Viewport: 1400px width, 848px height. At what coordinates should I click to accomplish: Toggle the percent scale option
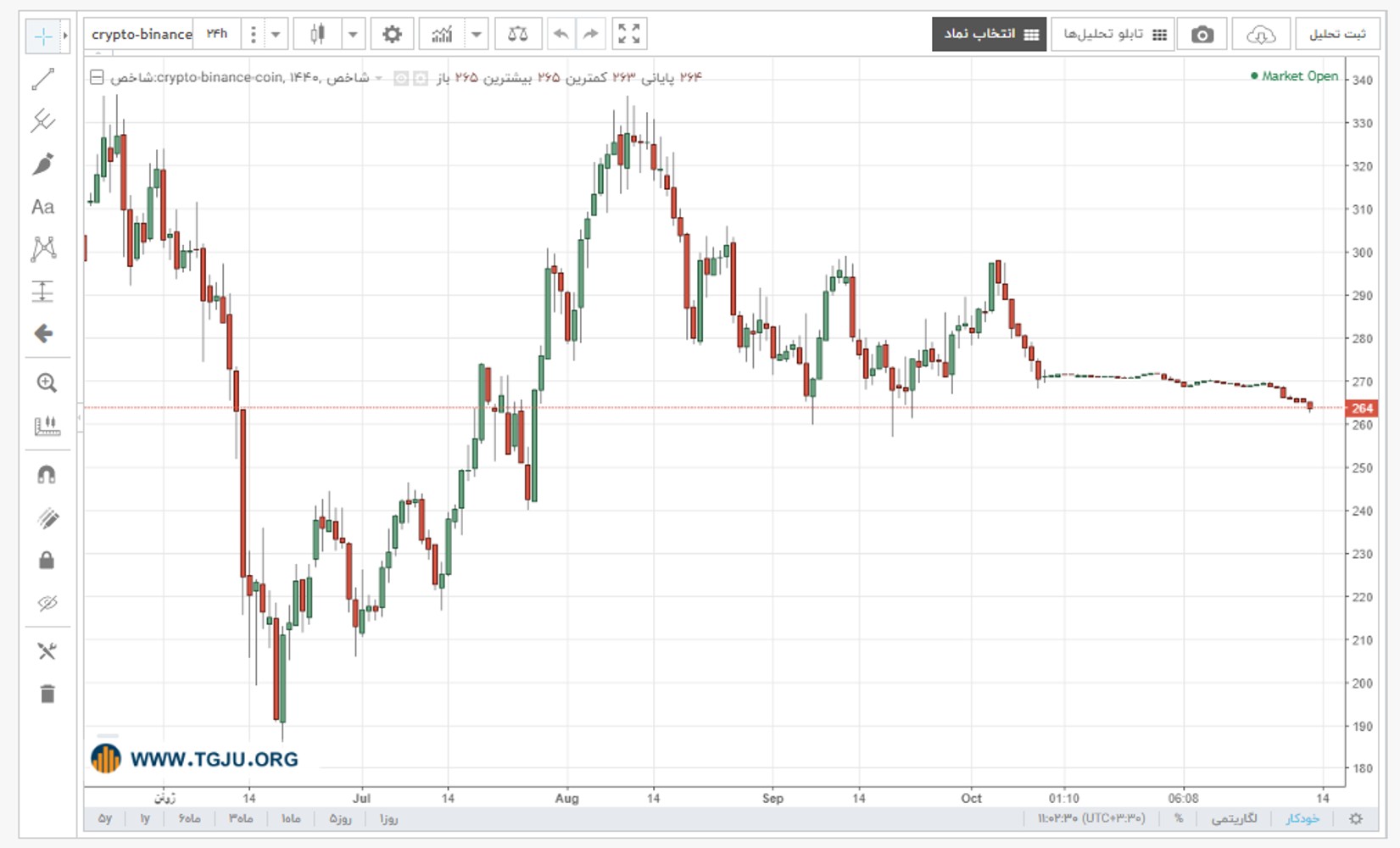pos(1178,819)
